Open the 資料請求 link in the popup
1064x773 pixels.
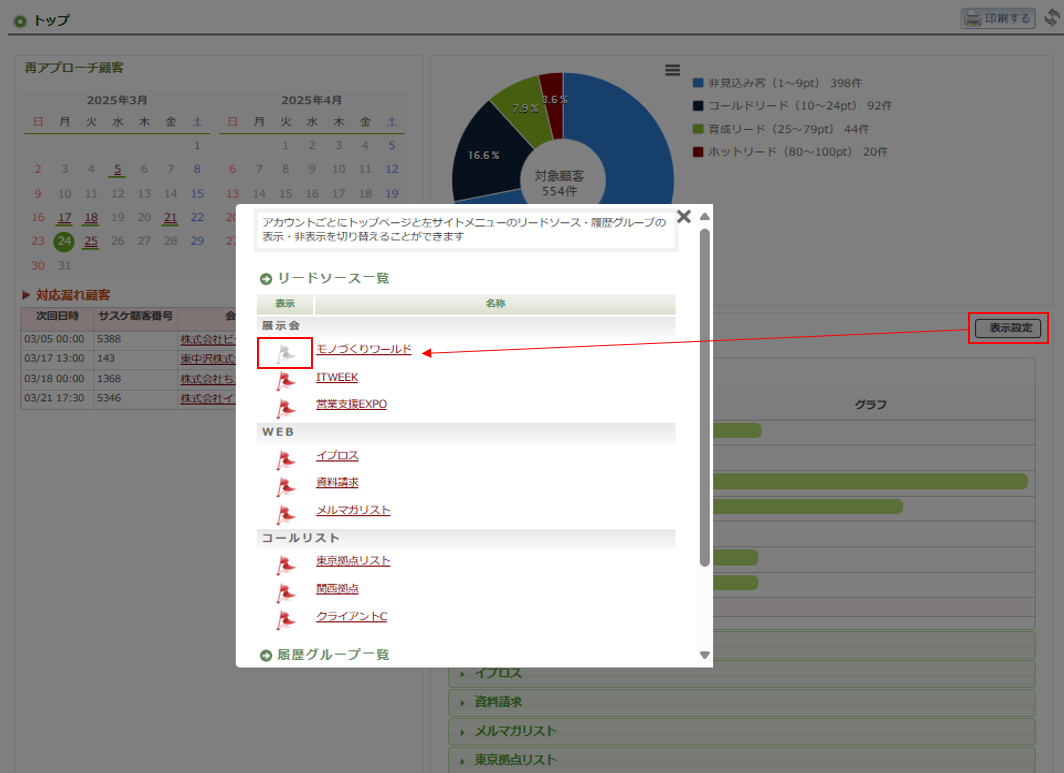(x=337, y=483)
